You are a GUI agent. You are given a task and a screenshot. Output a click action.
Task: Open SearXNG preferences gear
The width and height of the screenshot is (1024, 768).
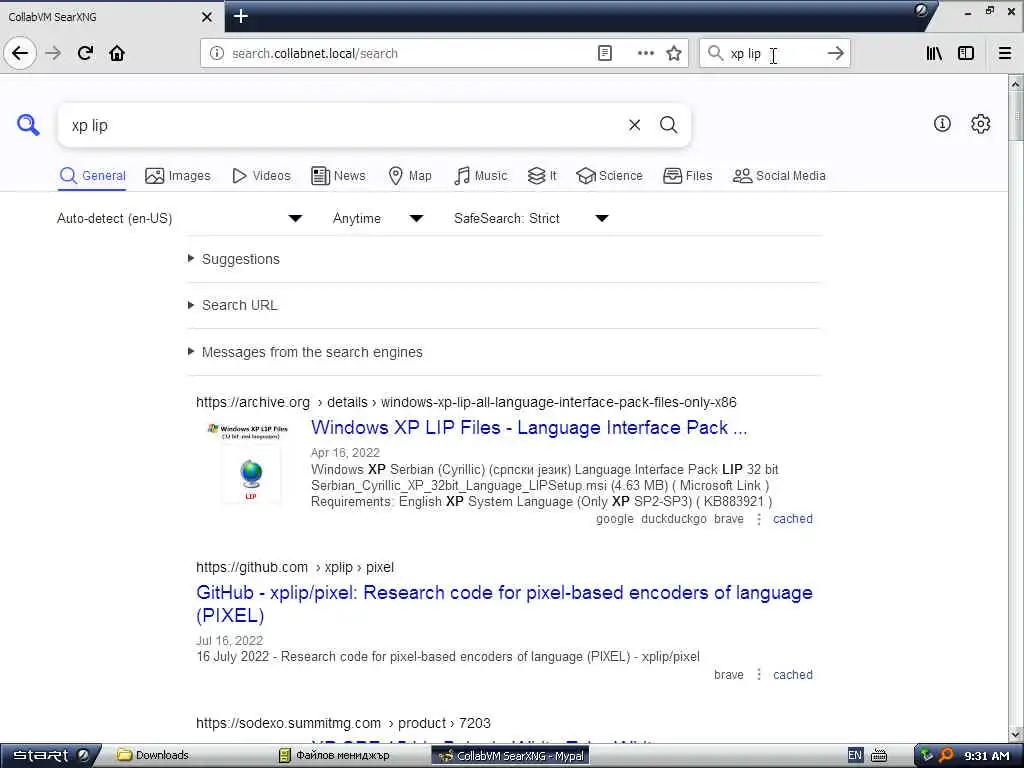coord(980,123)
